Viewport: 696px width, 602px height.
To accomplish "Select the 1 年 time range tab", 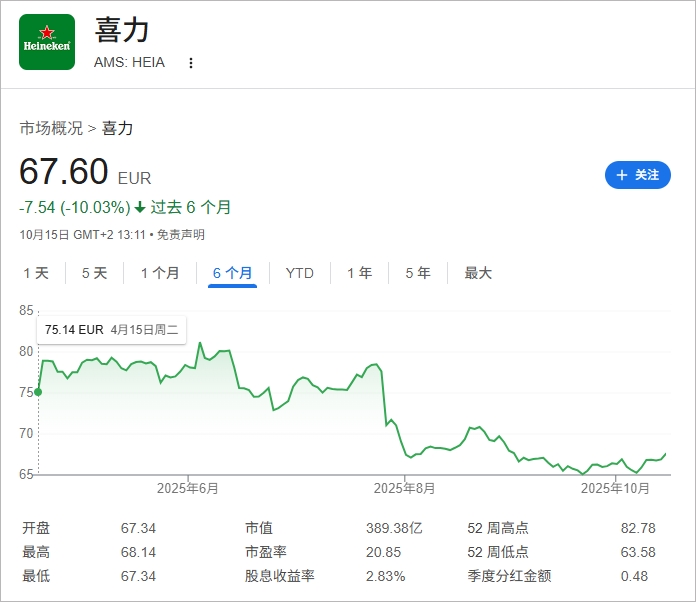I will tap(359, 273).
